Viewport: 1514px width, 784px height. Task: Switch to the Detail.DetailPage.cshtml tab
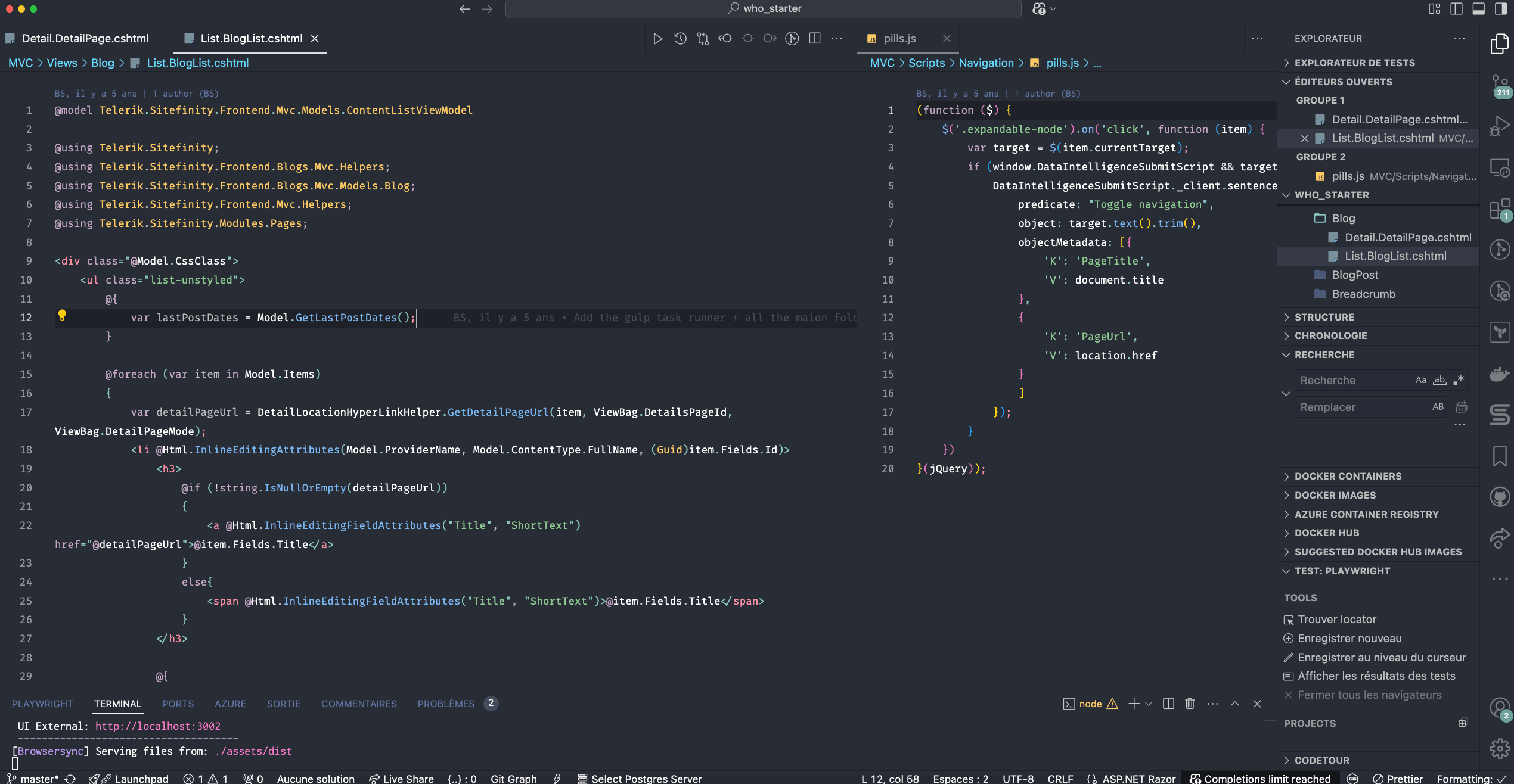pos(85,39)
